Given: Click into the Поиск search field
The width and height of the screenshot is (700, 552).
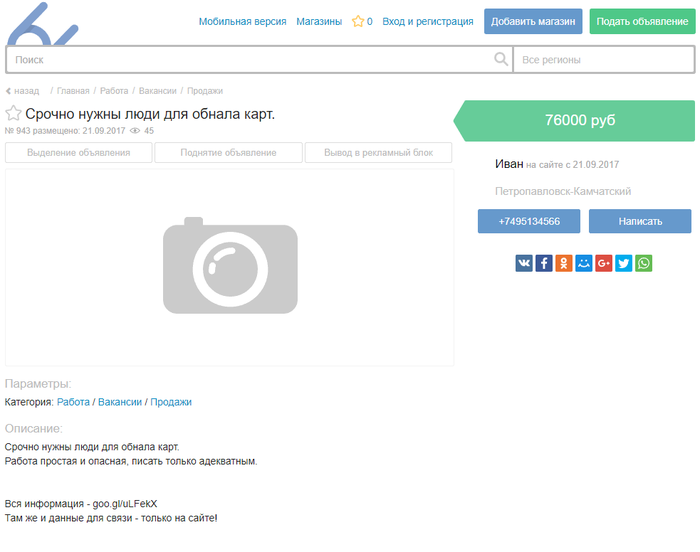Looking at the screenshot, I should coord(250,60).
